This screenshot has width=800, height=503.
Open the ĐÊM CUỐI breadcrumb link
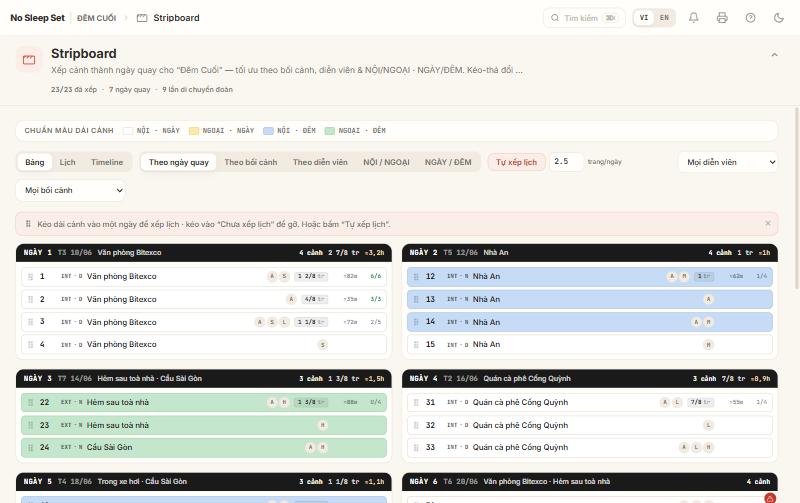[x=96, y=18]
